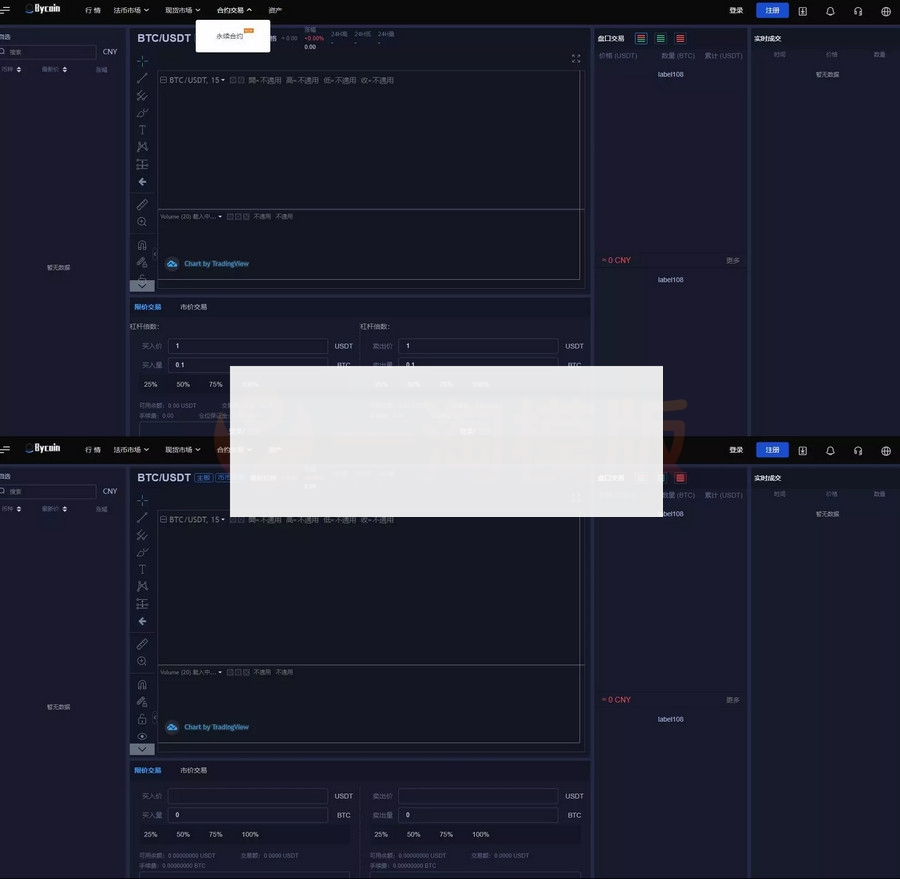The image size is (900, 879).
Task: Collapse the drawing toolbar with the chevron
Action: pos(141,284)
